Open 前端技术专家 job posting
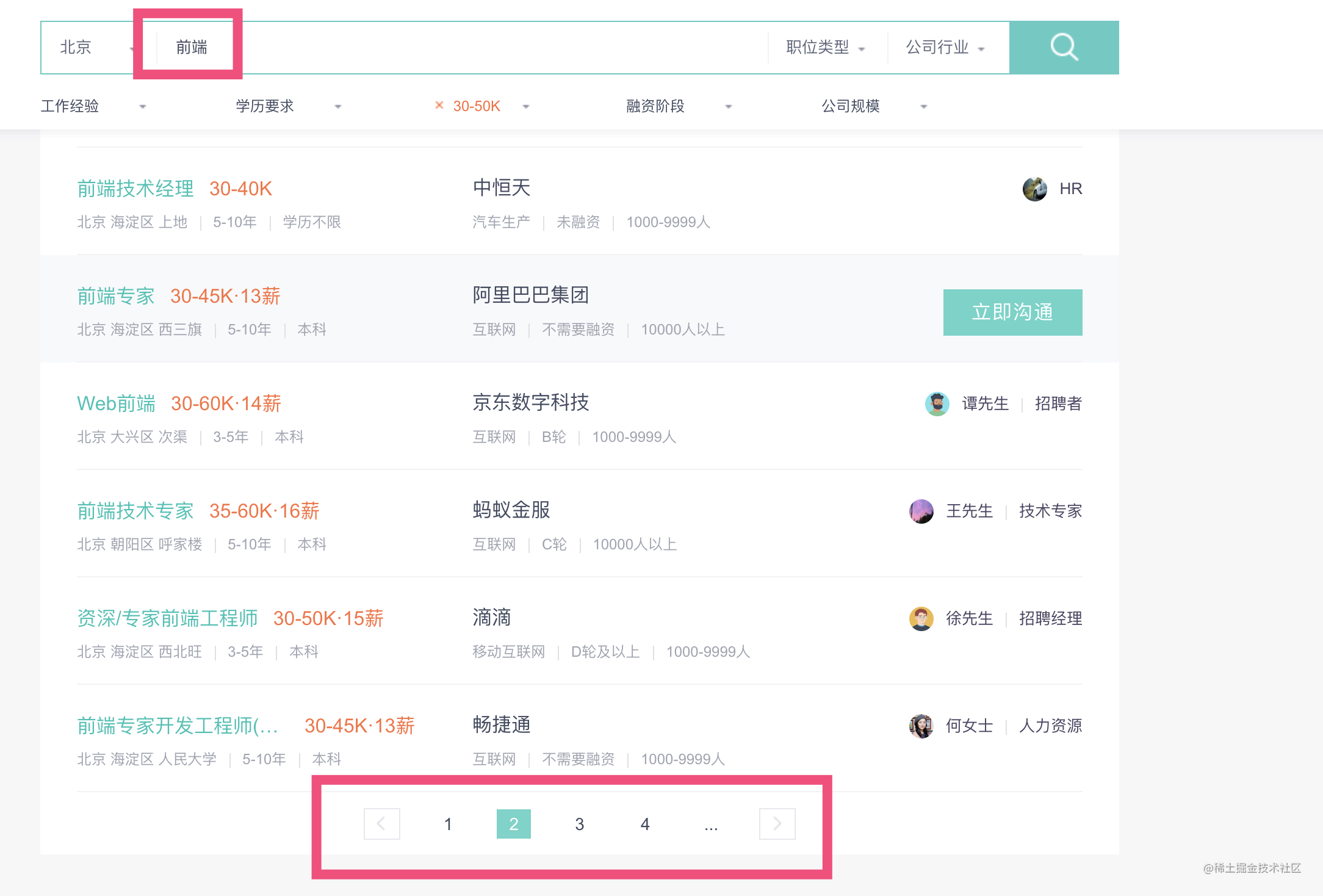 coord(135,511)
